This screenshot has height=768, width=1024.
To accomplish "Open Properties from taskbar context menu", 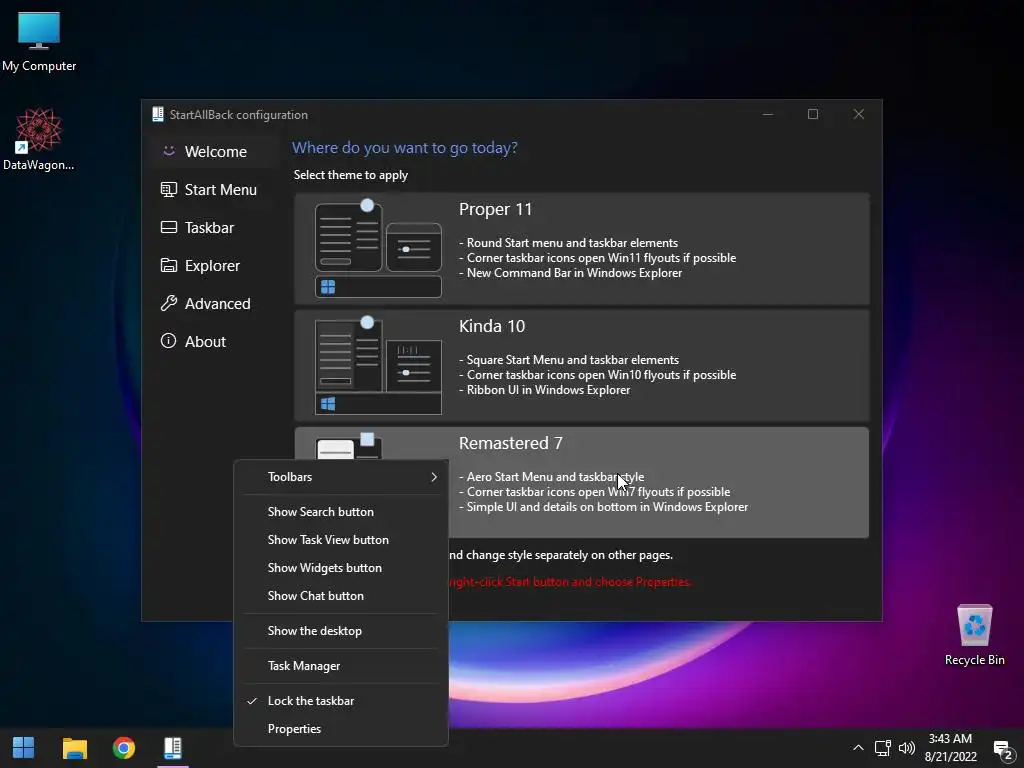I will tap(341, 729).
